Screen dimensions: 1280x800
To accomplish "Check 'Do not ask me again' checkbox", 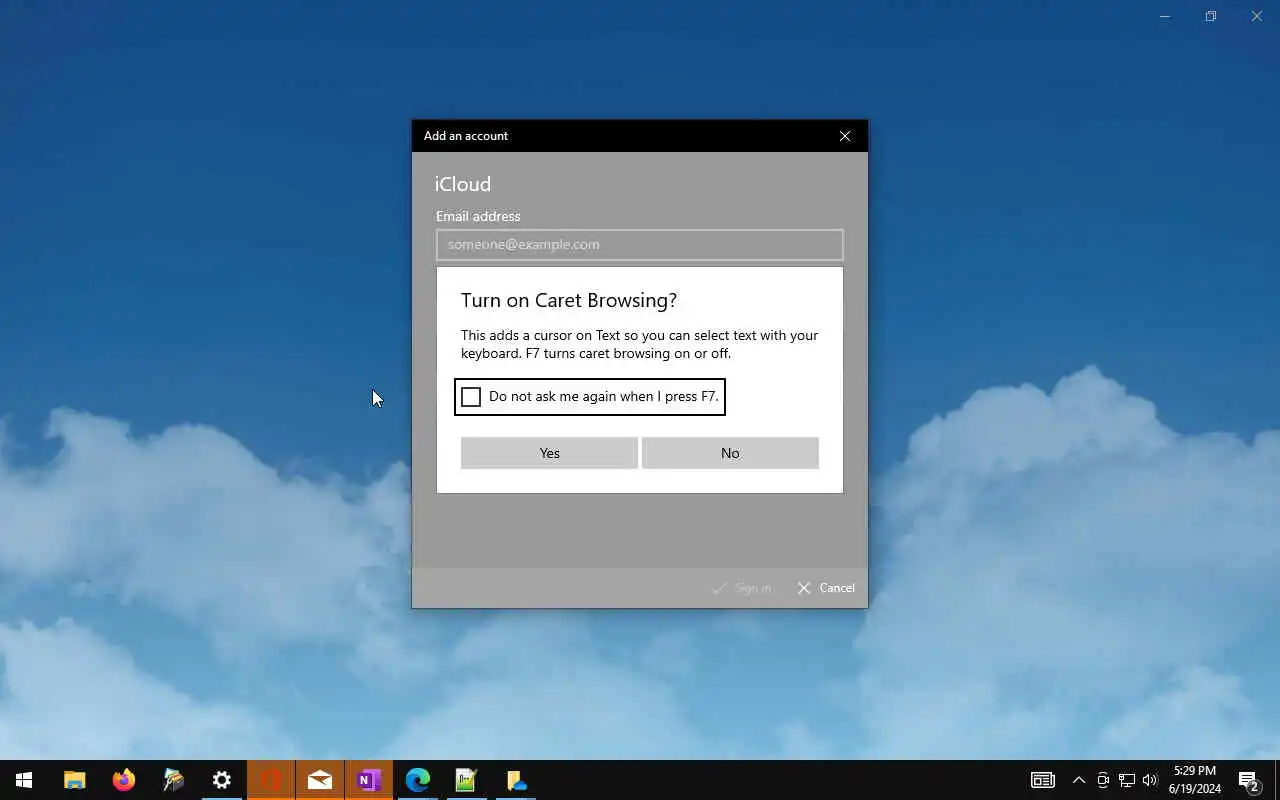I will coord(471,397).
